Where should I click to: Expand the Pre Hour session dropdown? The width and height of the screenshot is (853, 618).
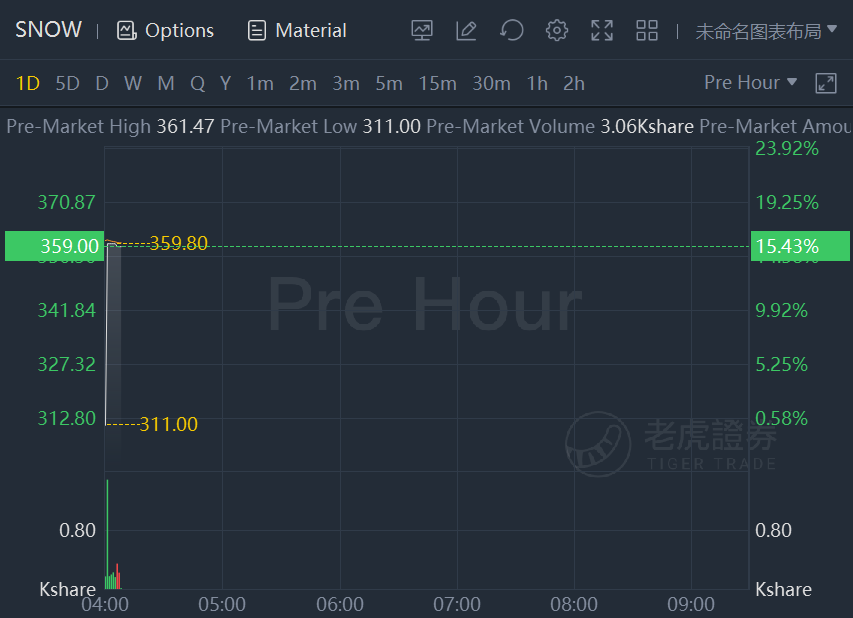coord(750,83)
